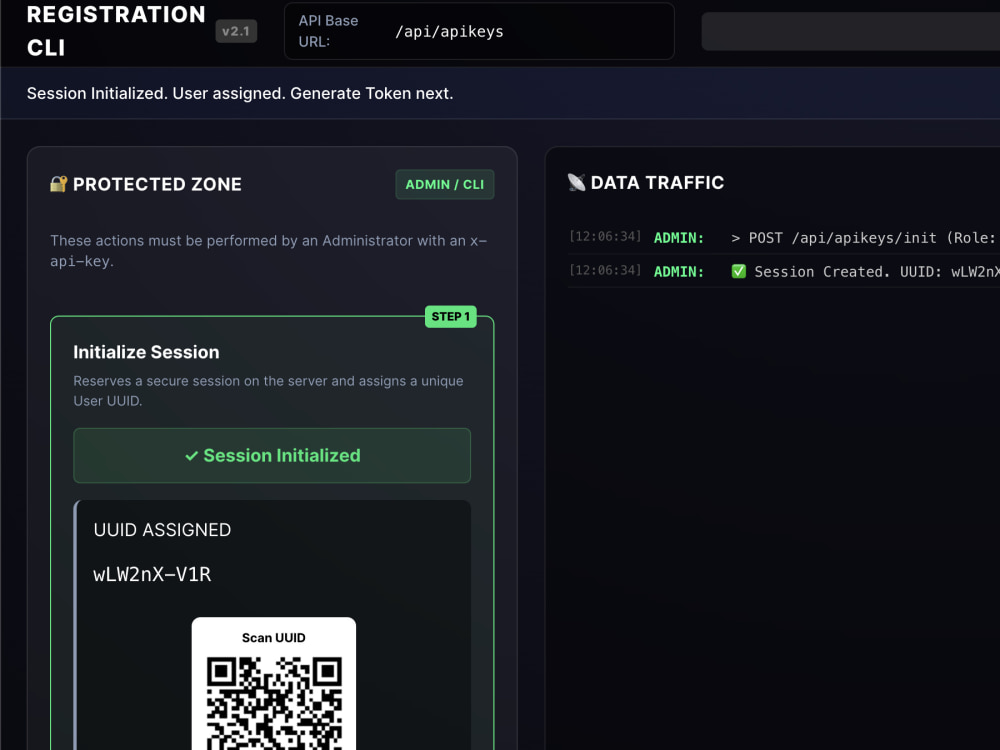Click the lock icon beside Protected Zone

click(59, 184)
